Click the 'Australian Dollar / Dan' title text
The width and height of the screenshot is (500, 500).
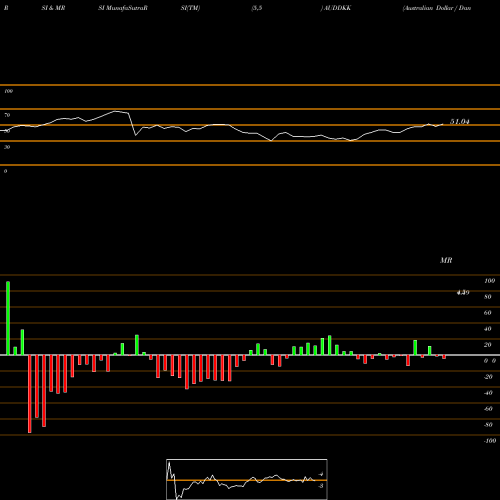click(437, 8)
